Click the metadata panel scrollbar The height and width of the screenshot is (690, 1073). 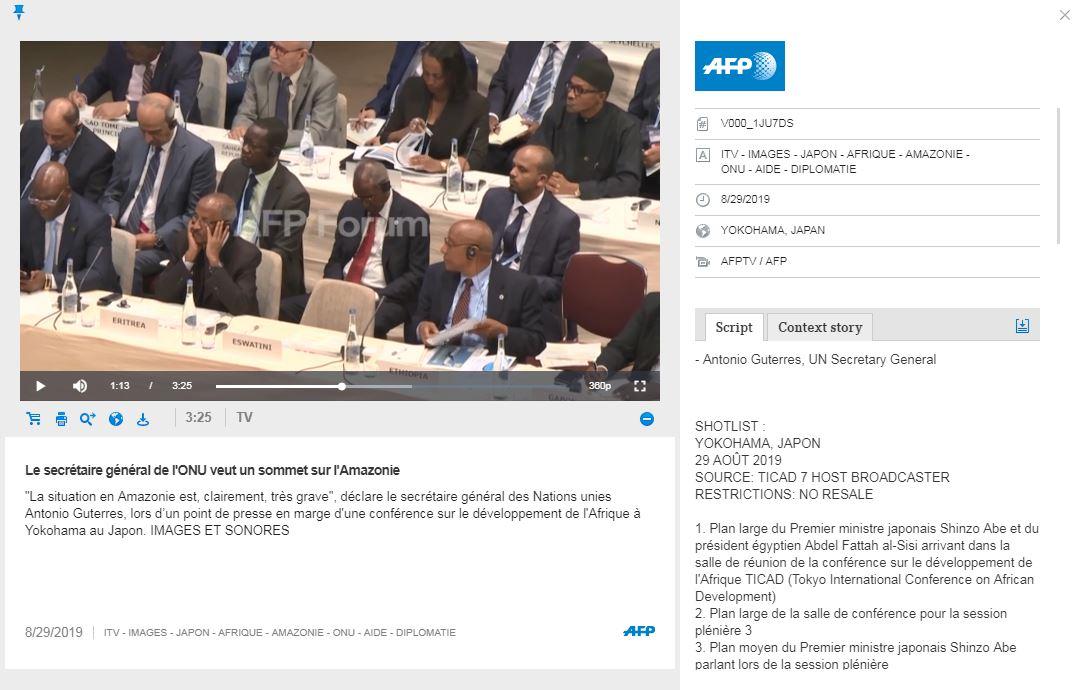1059,176
